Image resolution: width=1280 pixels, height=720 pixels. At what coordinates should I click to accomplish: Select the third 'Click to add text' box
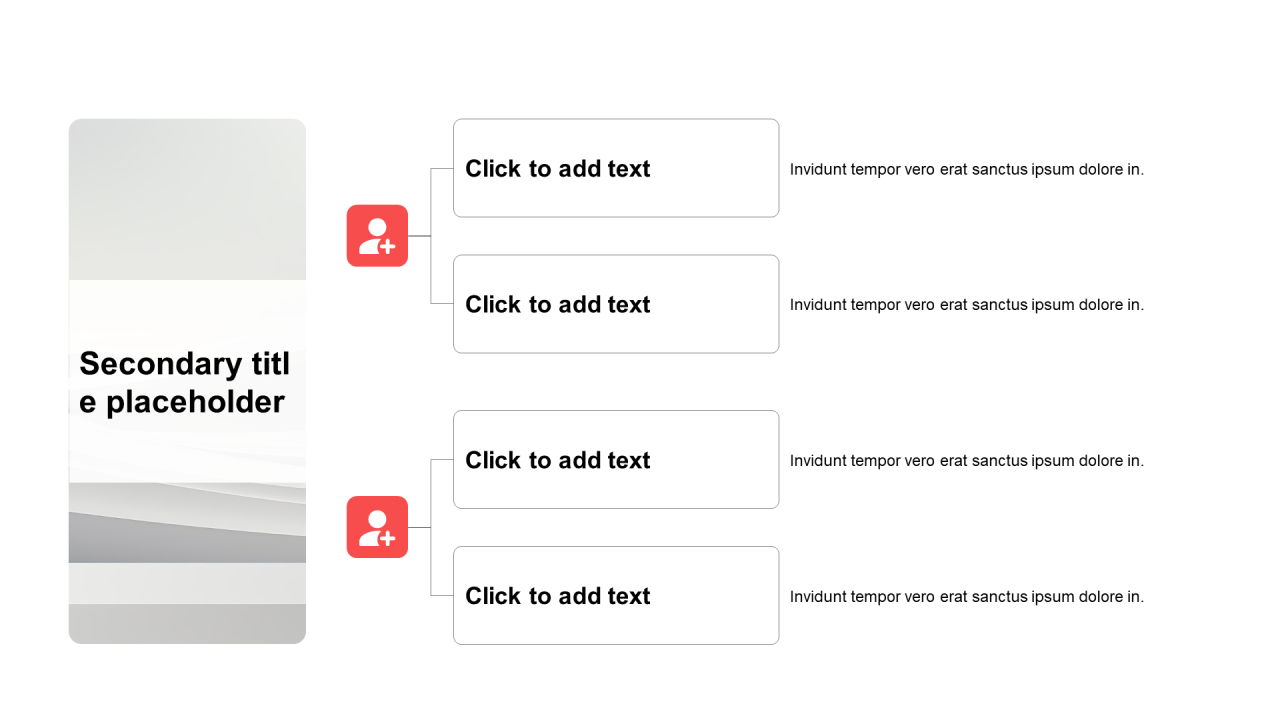[x=616, y=460]
